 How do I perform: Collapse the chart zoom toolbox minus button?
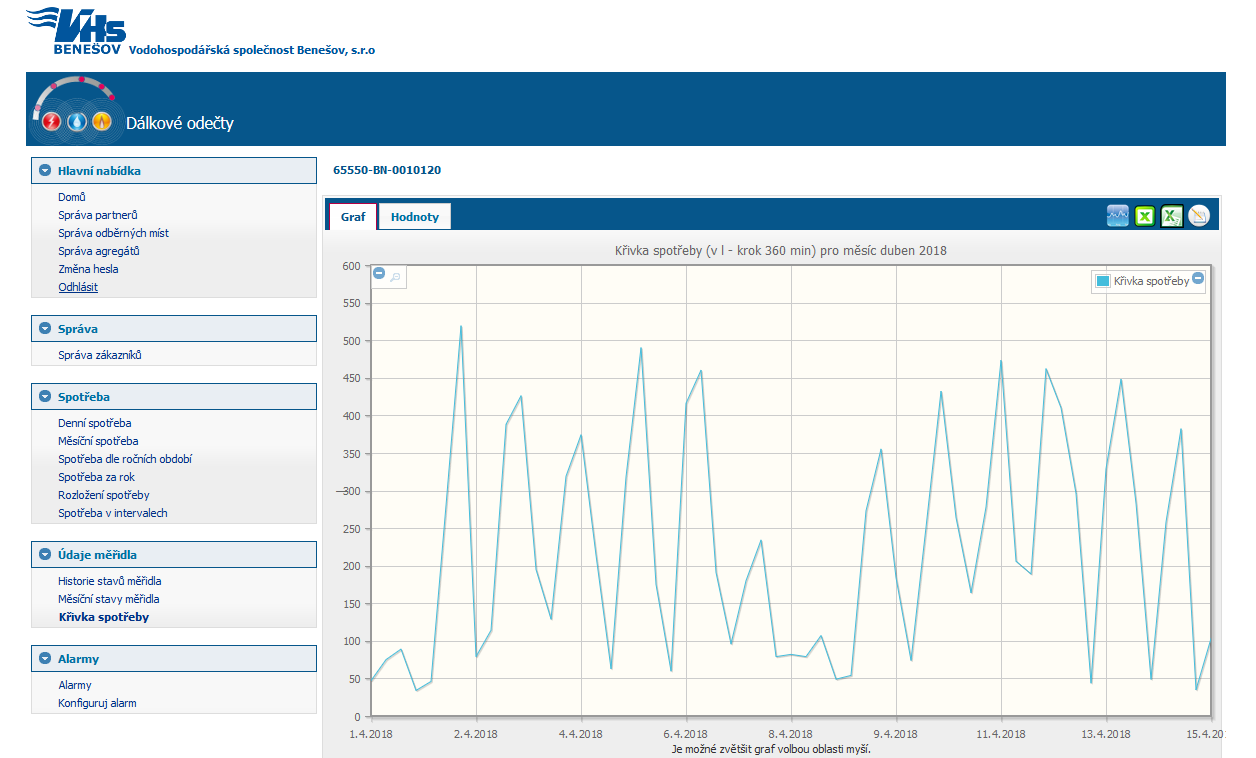tap(379, 274)
